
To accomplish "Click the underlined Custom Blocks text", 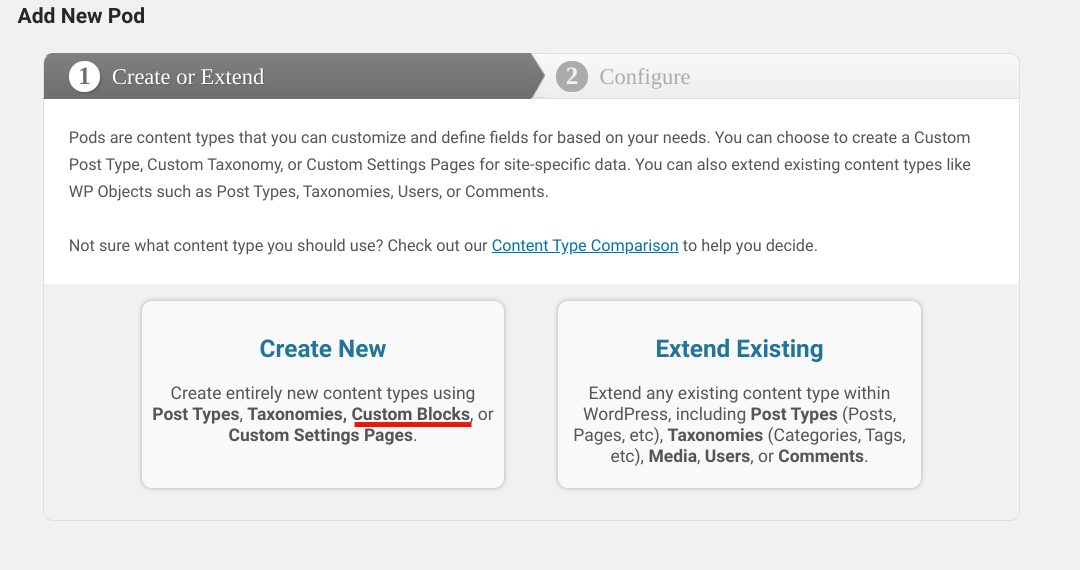I will click(411, 414).
